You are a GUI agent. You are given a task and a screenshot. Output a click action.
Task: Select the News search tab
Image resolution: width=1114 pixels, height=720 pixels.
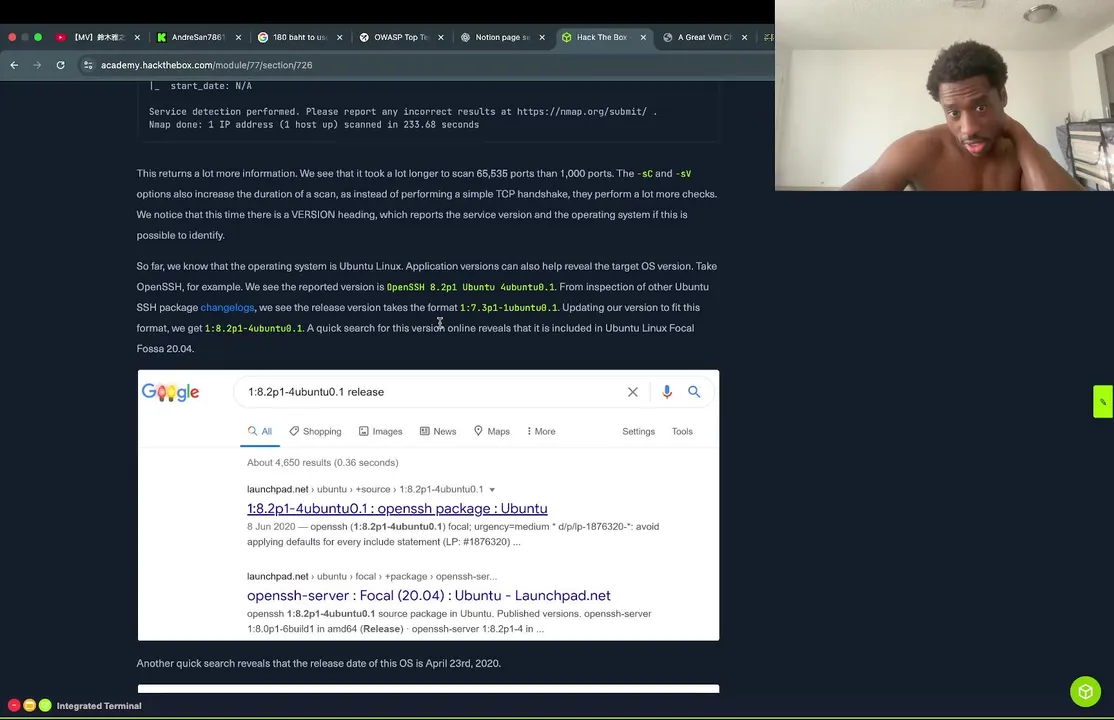tap(438, 431)
